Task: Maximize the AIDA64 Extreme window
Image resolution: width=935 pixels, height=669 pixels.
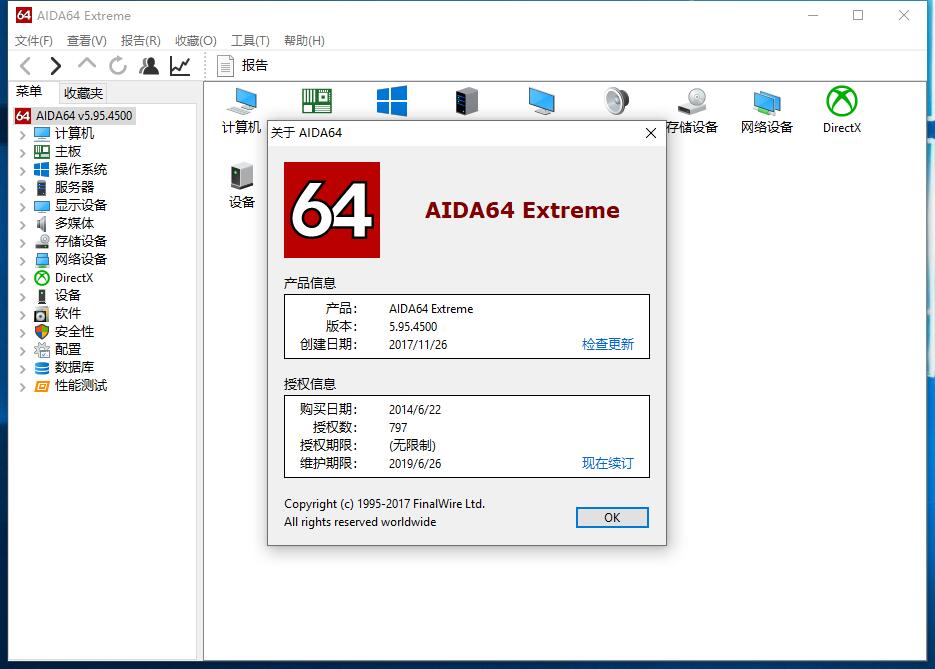Action: [x=857, y=16]
